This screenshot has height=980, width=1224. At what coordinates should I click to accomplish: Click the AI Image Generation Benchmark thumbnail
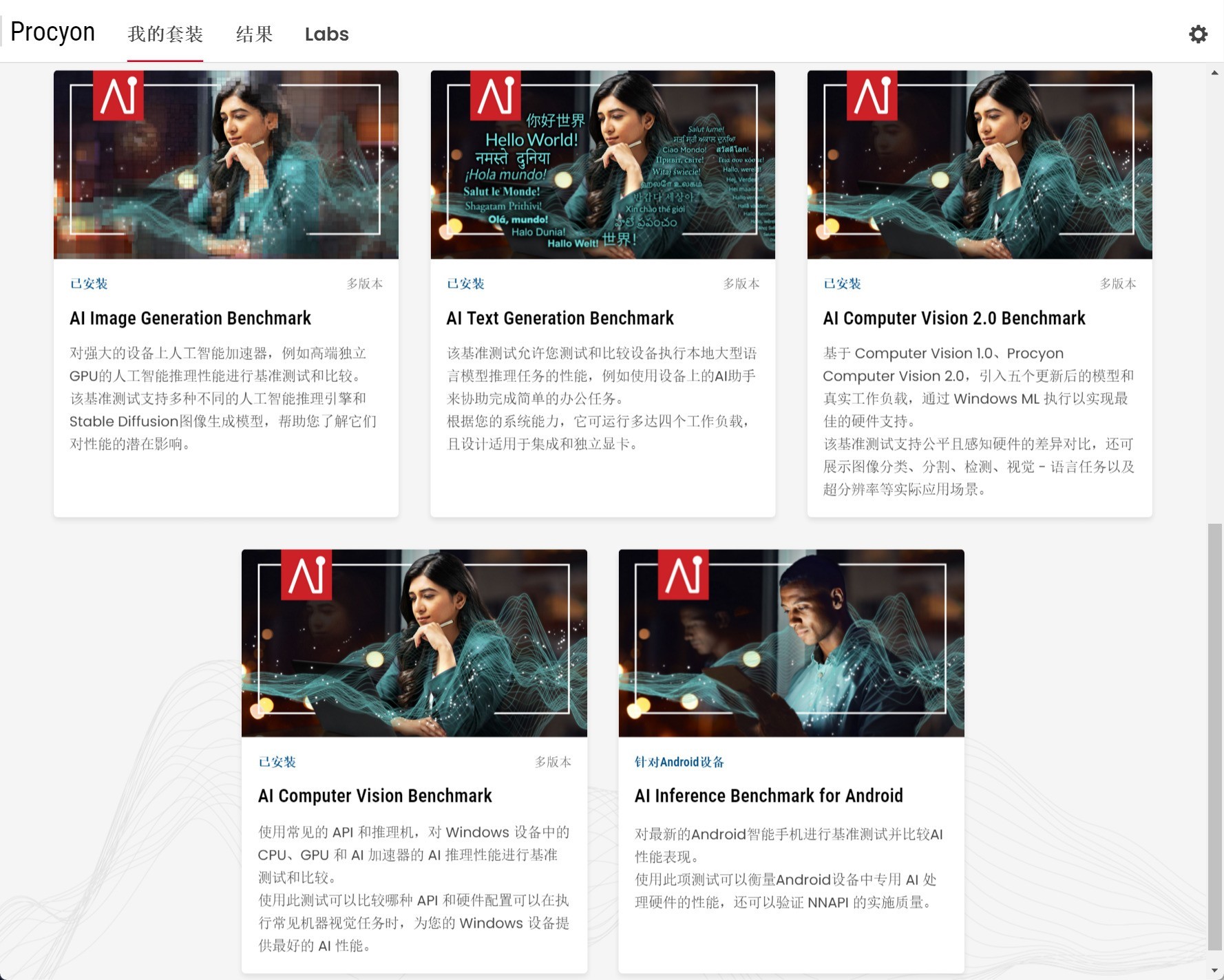[226, 164]
